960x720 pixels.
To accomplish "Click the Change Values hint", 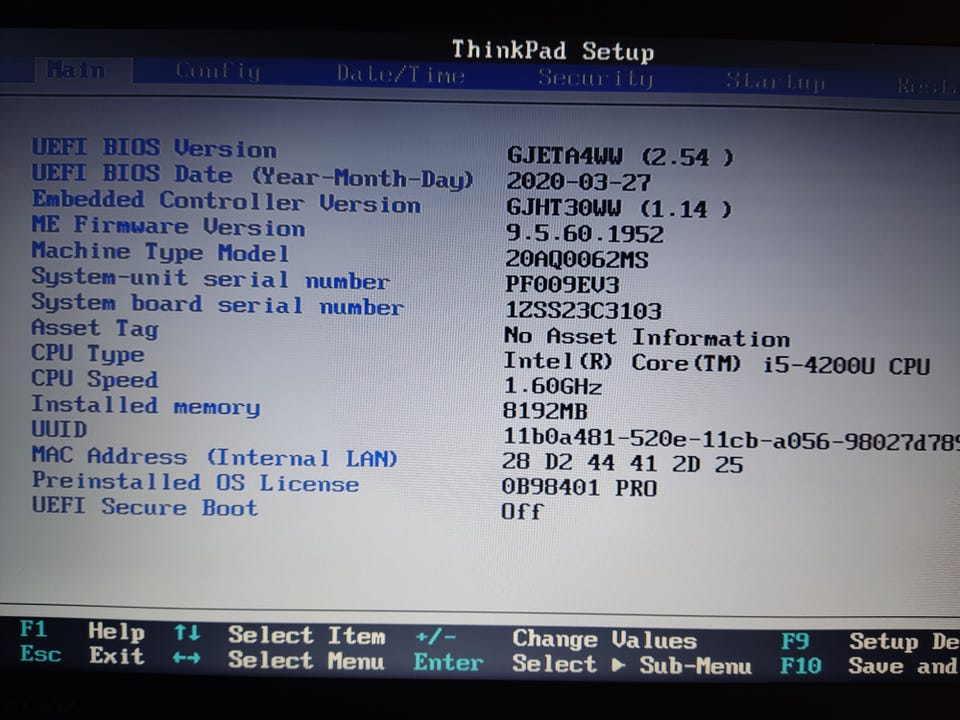I will coord(605,640).
